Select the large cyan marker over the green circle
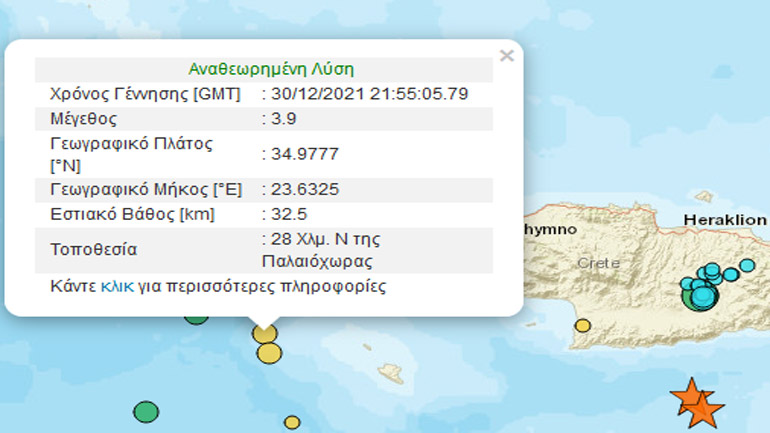Screen dimensions: 770x433 pos(704,297)
